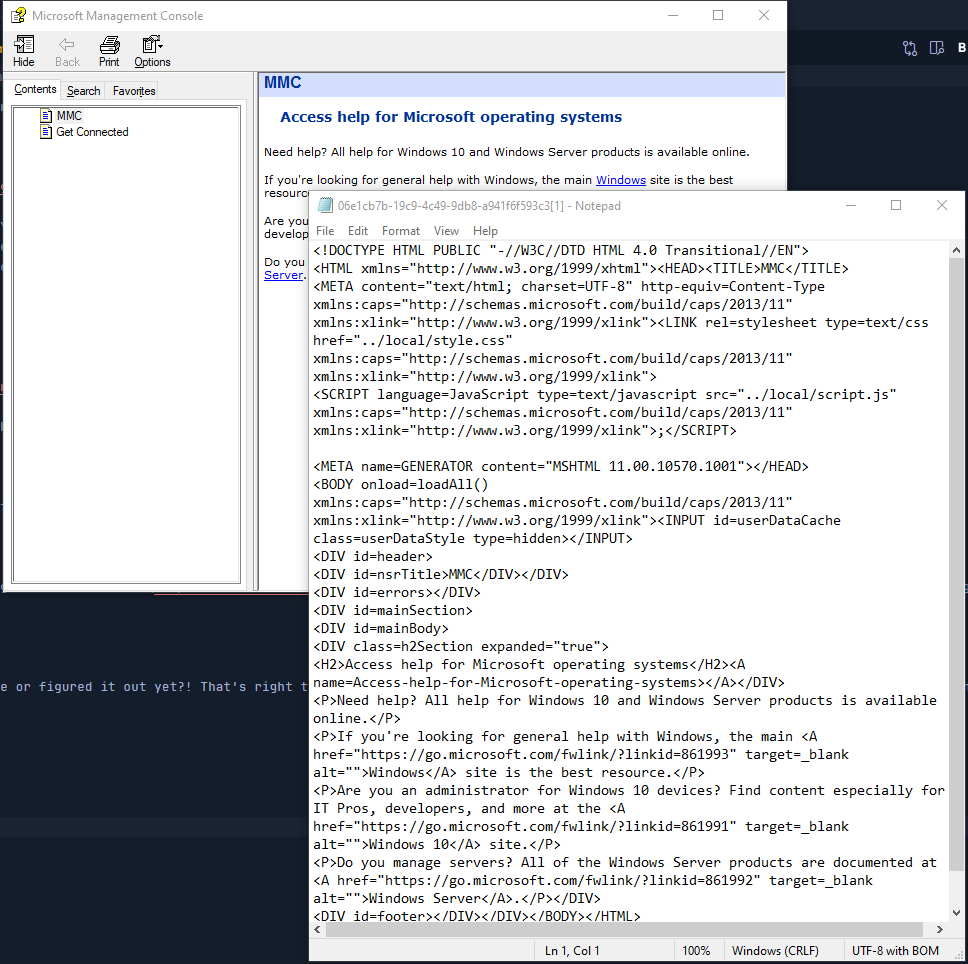The height and width of the screenshot is (964, 968).
Task: Open the Help menu in Notepad
Action: (x=485, y=231)
